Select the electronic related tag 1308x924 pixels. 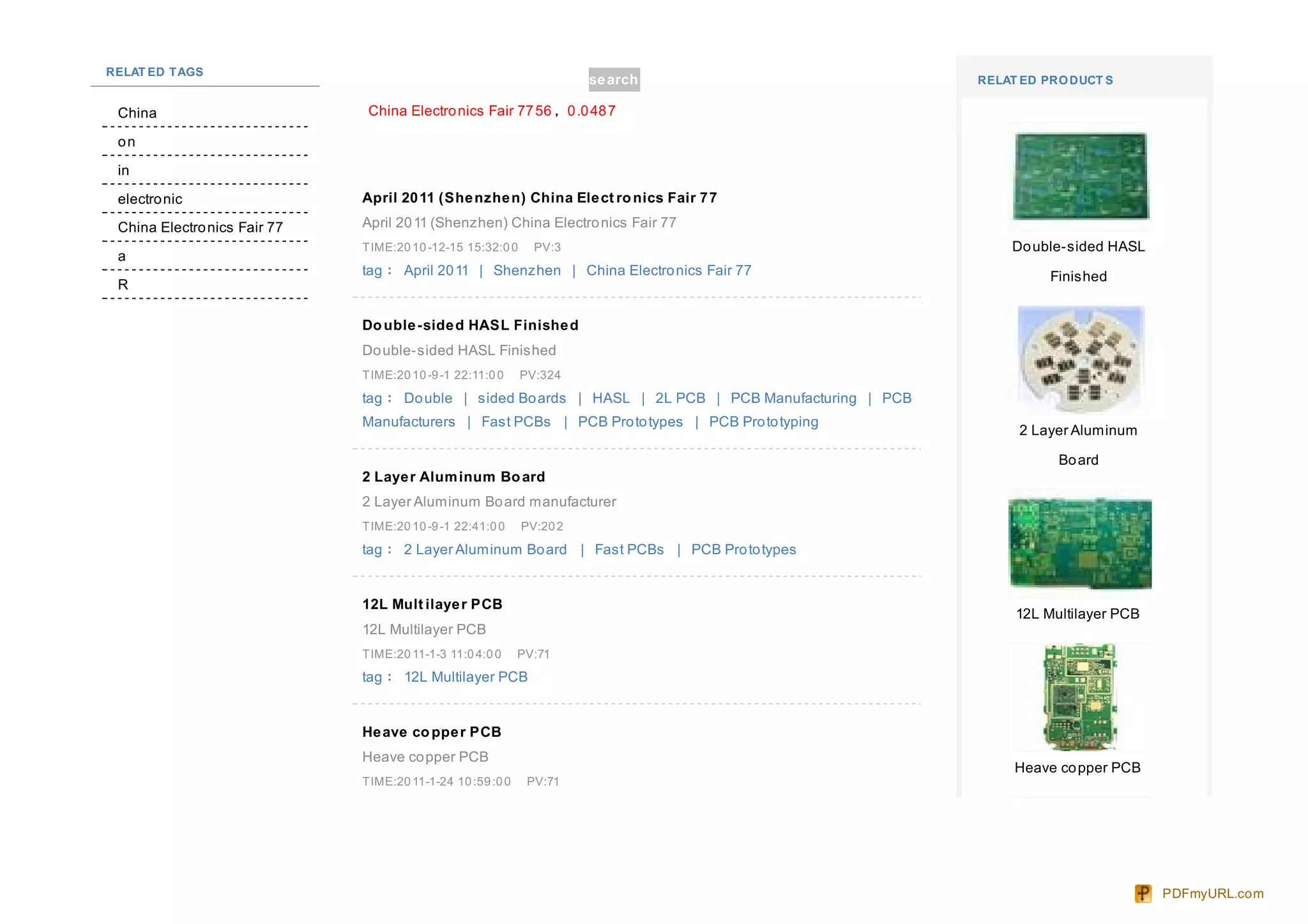149,199
